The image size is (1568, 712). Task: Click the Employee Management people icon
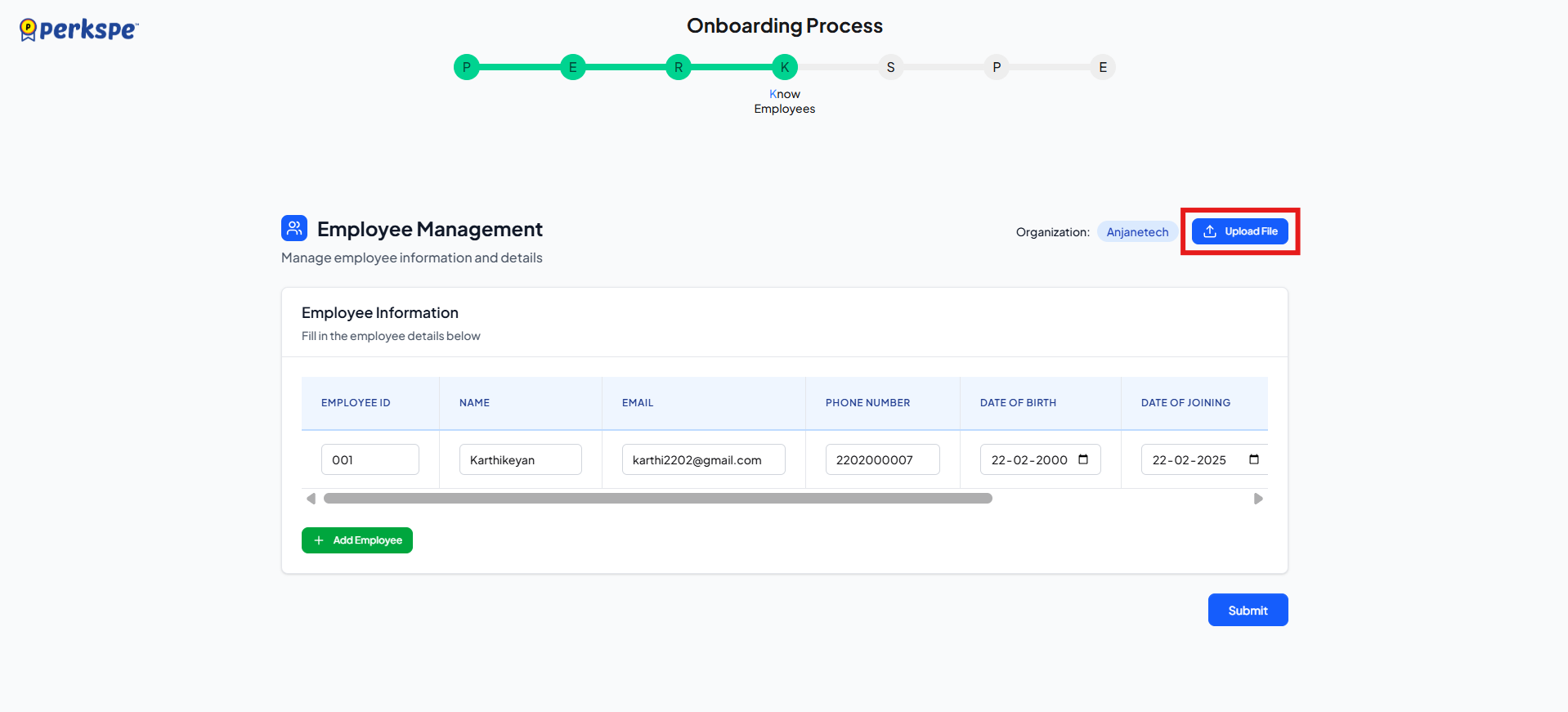[294, 228]
